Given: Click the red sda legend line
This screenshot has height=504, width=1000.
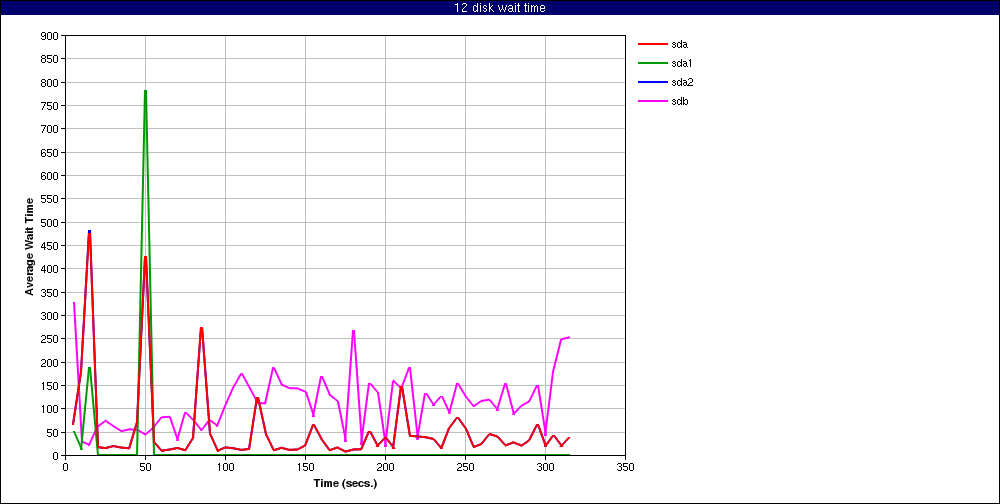Looking at the screenshot, I should pyautogui.click(x=652, y=44).
